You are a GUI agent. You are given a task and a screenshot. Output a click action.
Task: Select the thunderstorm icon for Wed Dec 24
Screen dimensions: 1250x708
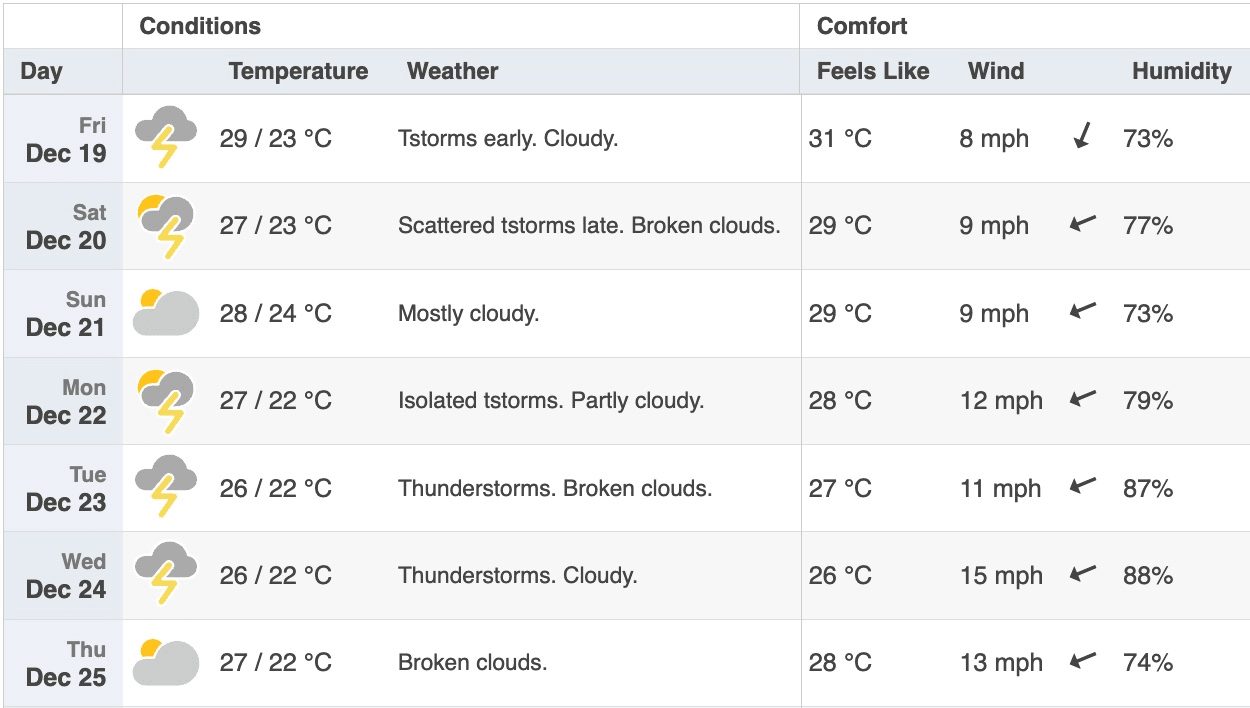pyautogui.click(x=166, y=575)
